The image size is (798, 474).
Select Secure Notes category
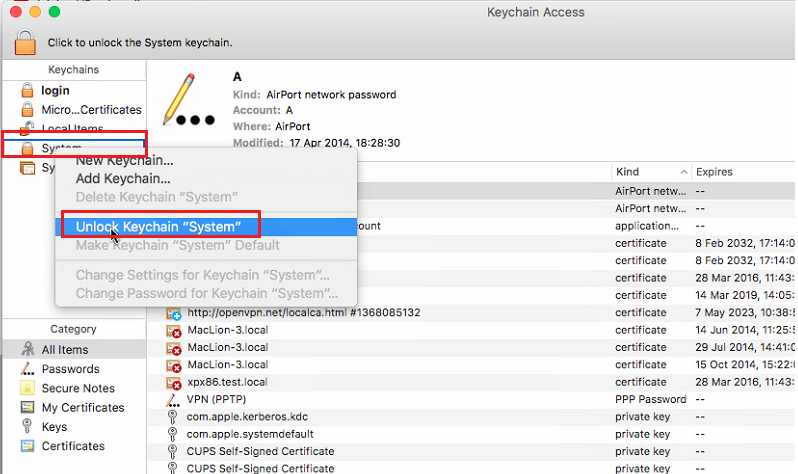(78, 388)
